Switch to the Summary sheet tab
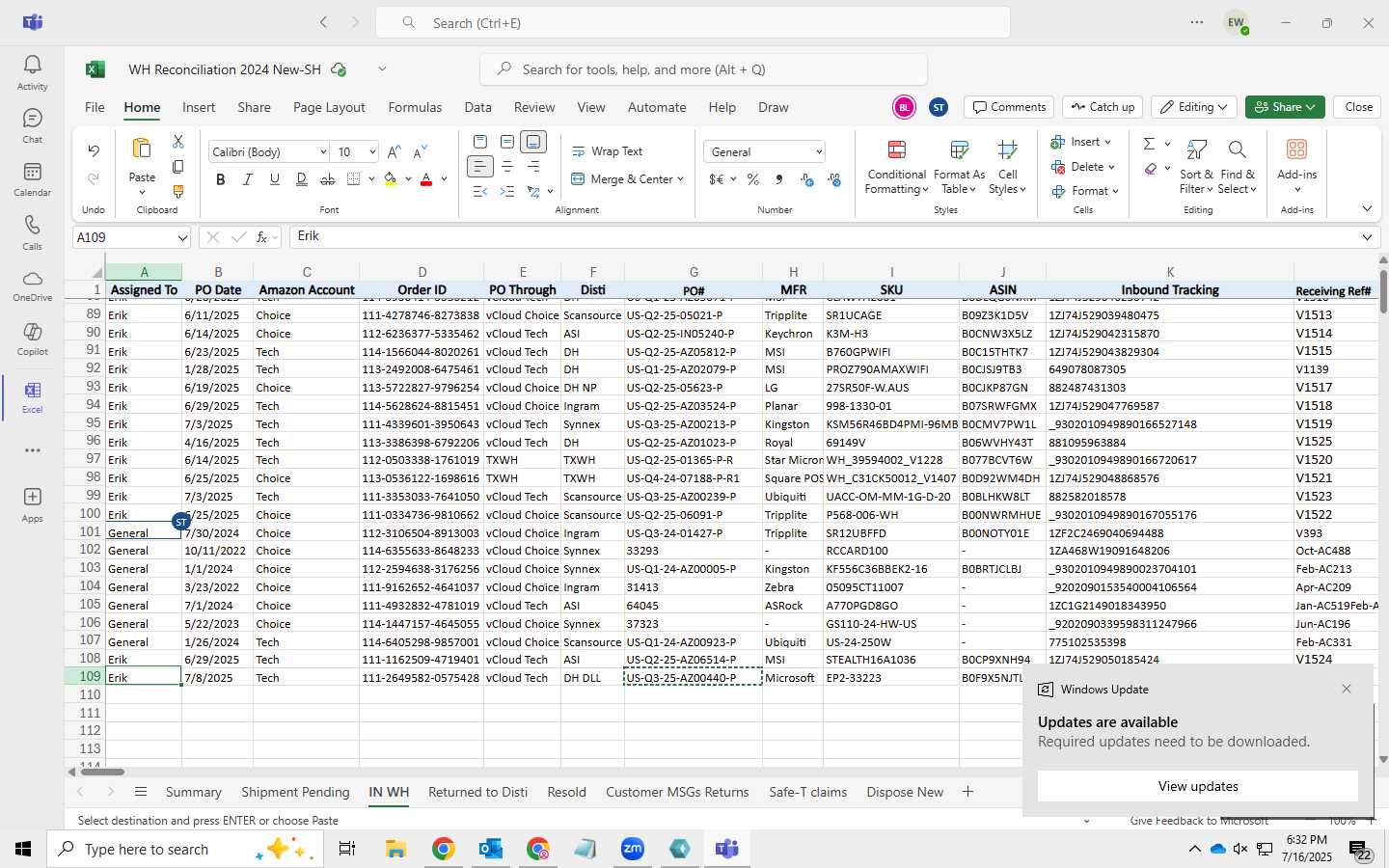 click(193, 792)
